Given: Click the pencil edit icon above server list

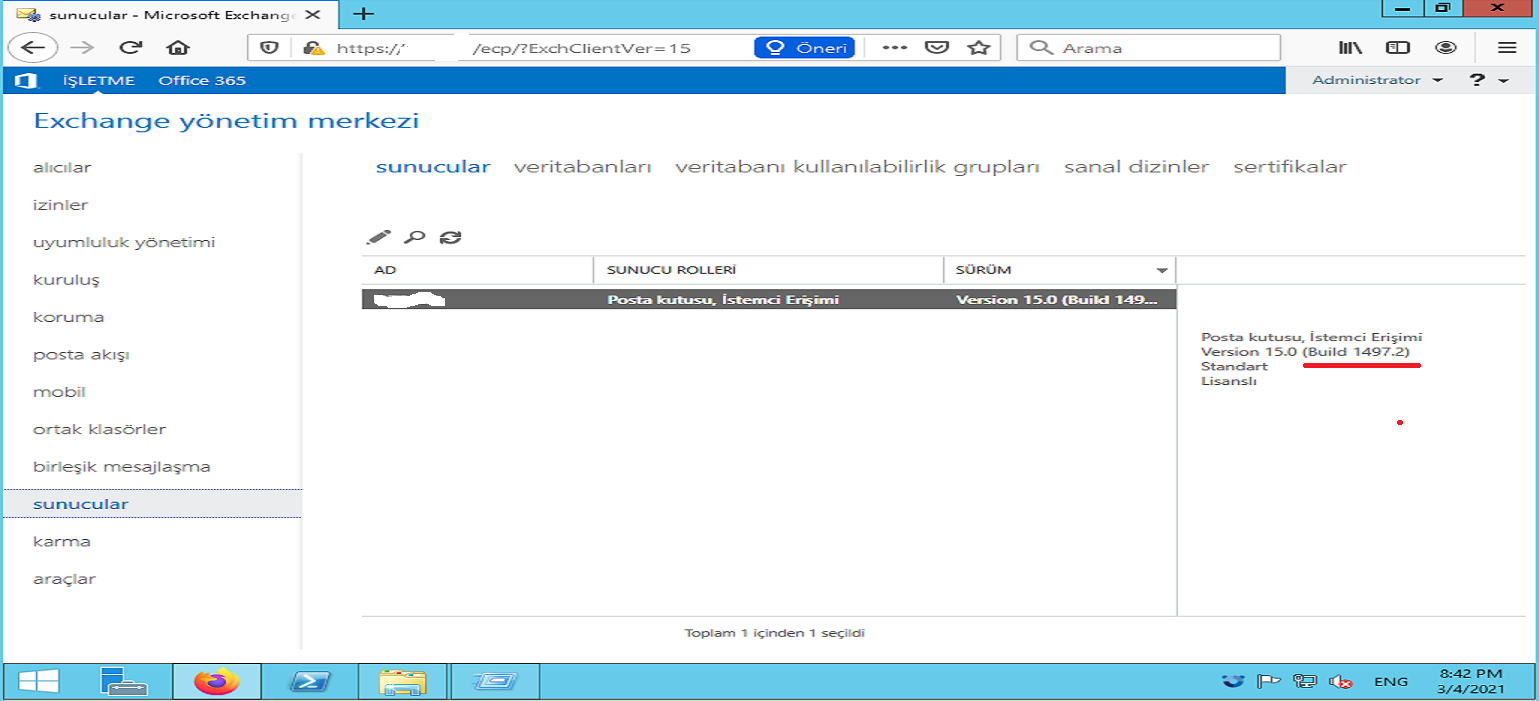Looking at the screenshot, I should pos(378,237).
